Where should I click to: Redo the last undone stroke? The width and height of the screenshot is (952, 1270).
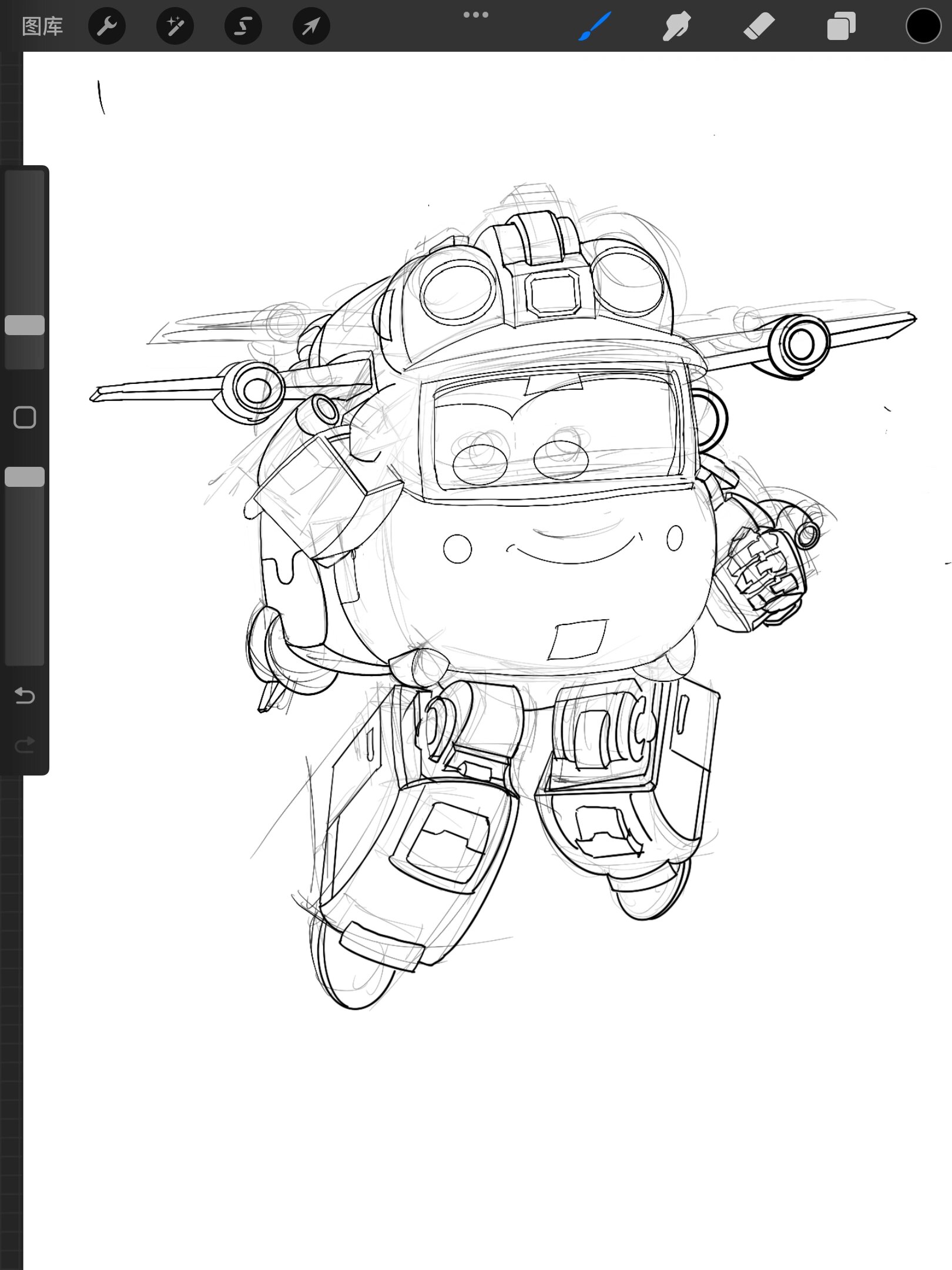[x=25, y=746]
